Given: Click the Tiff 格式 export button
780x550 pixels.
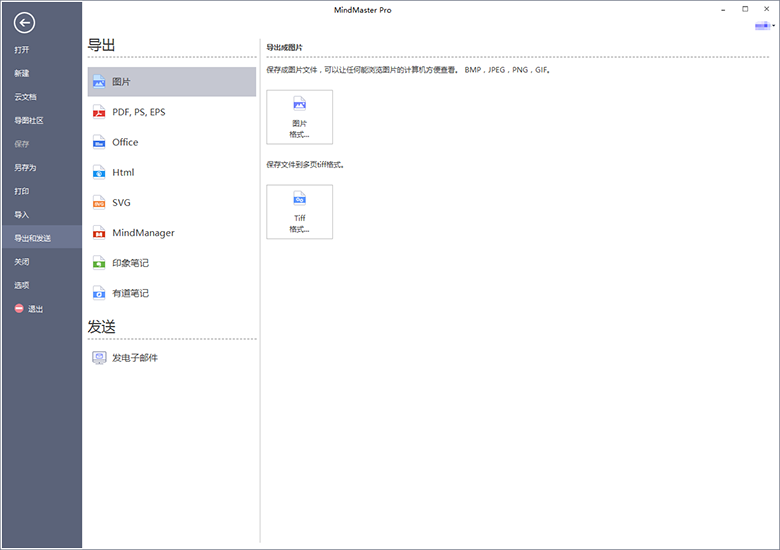Looking at the screenshot, I should (x=299, y=212).
